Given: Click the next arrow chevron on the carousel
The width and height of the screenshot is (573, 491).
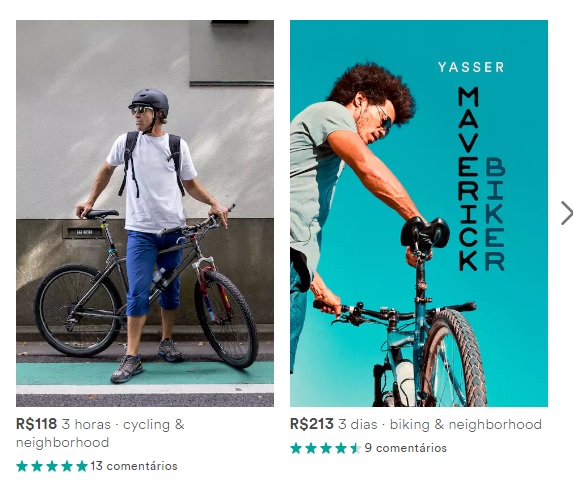Looking at the screenshot, I should [567, 213].
